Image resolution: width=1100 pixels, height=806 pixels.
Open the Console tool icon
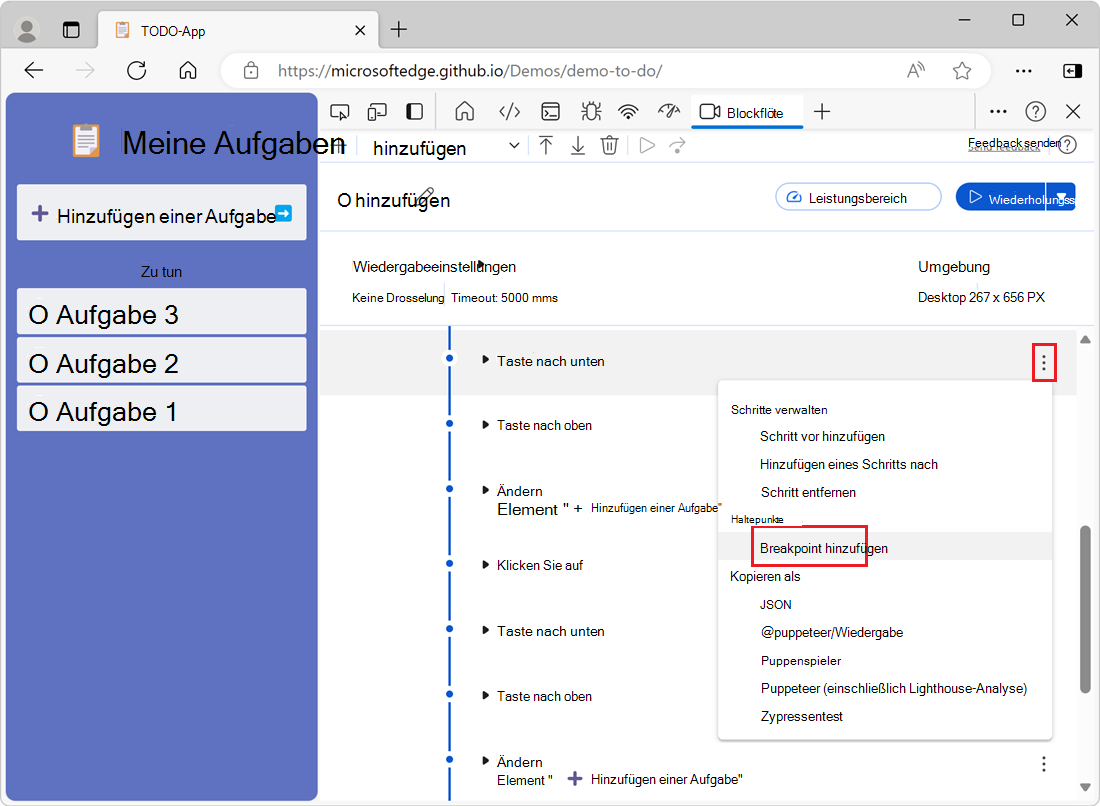pyautogui.click(x=551, y=112)
